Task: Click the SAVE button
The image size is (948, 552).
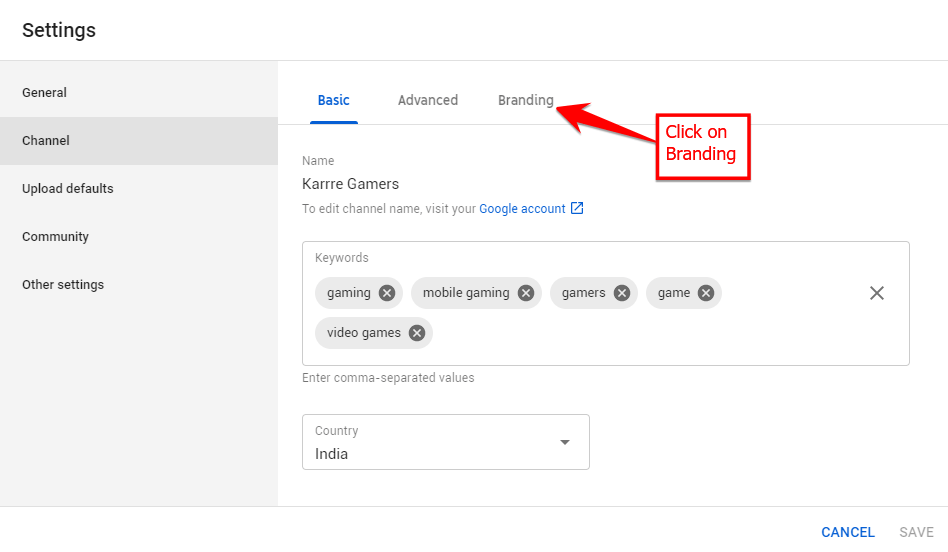Action: pos(916,532)
